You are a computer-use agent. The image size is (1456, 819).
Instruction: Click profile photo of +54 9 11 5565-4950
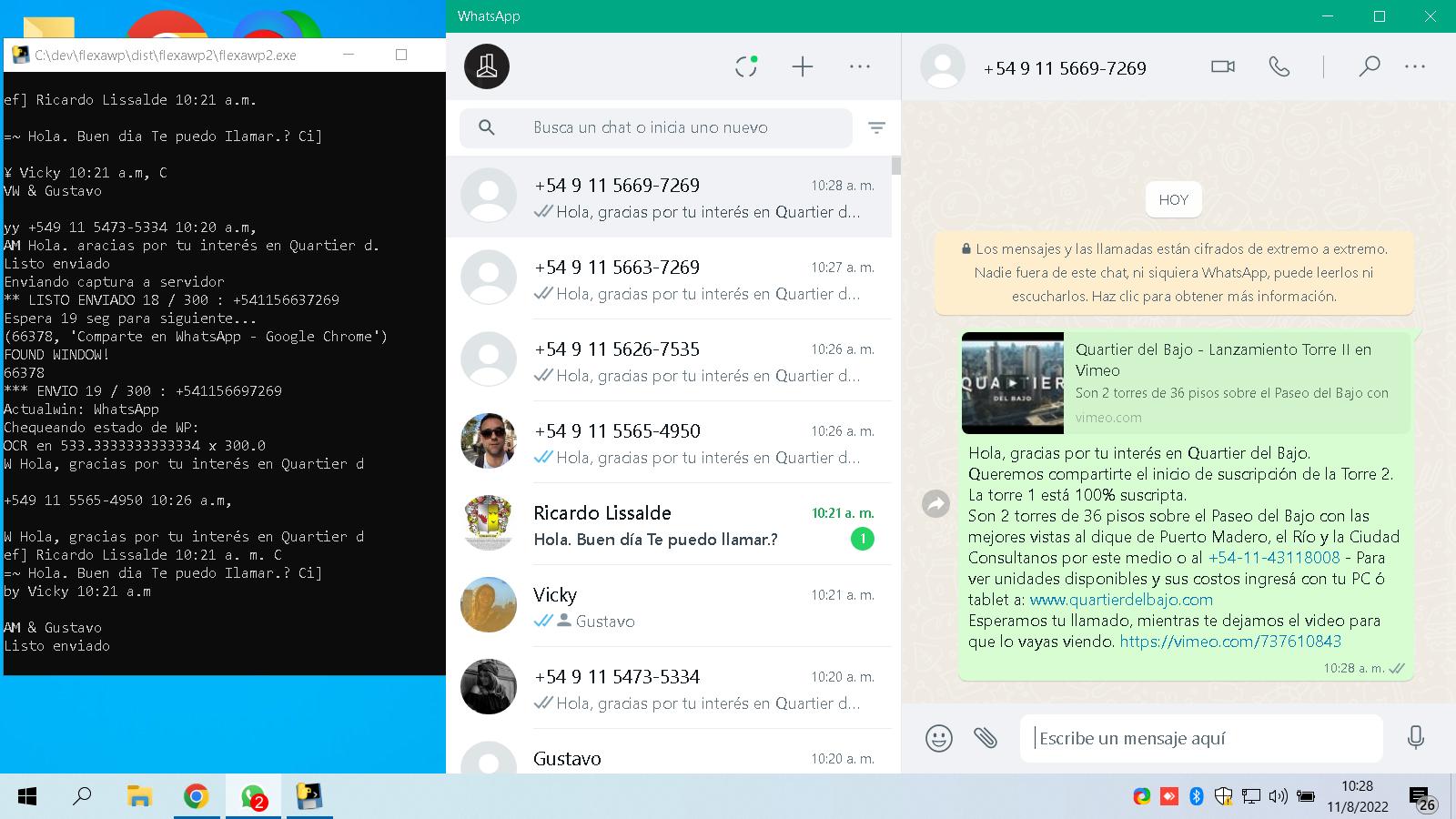click(x=489, y=441)
